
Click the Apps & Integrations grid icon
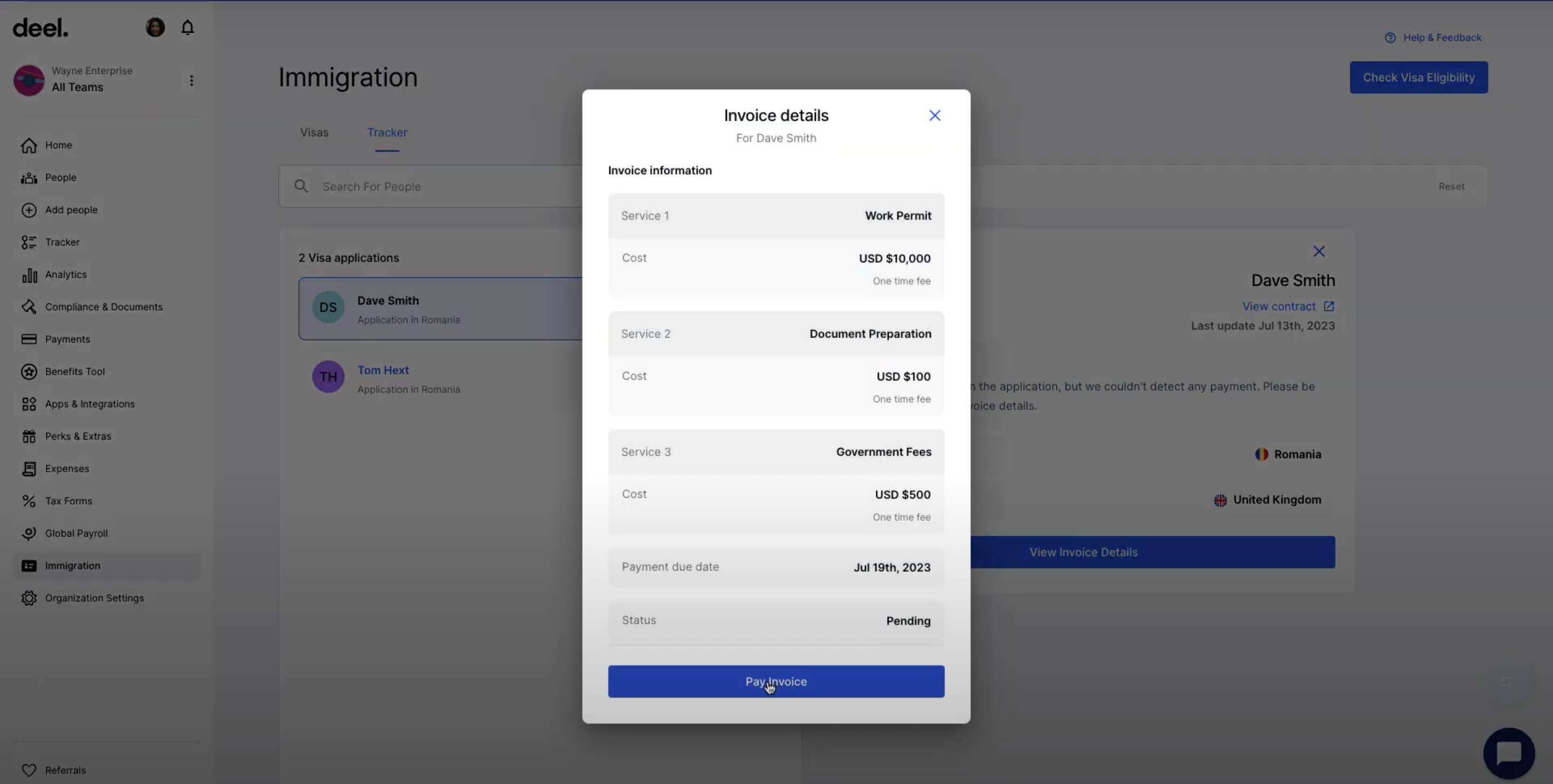pyautogui.click(x=29, y=404)
